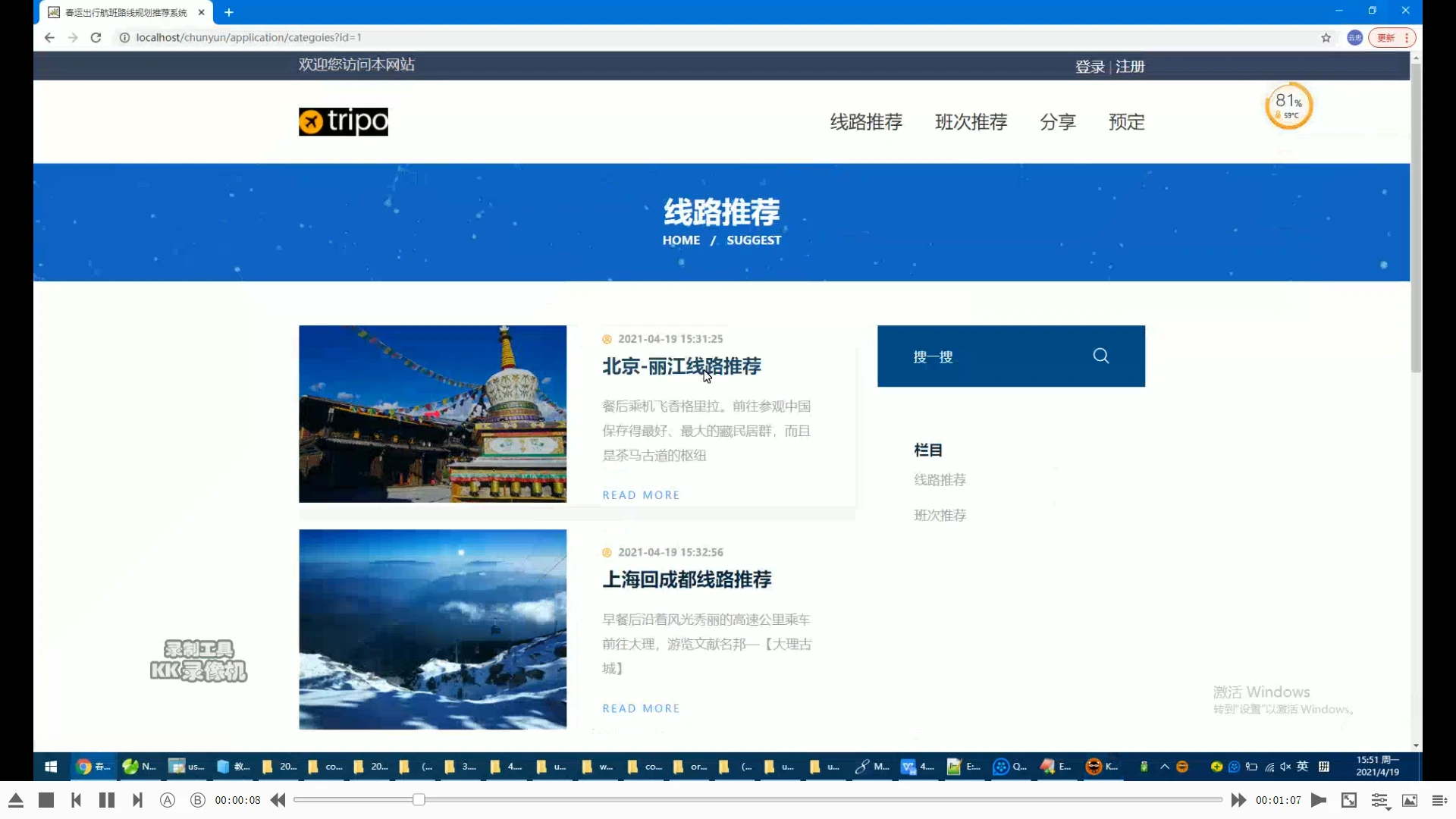The image size is (1456, 819).
Task: Open the player equalizer settings dropdown
Action: pyautogui.click(x=1379, y=801)
